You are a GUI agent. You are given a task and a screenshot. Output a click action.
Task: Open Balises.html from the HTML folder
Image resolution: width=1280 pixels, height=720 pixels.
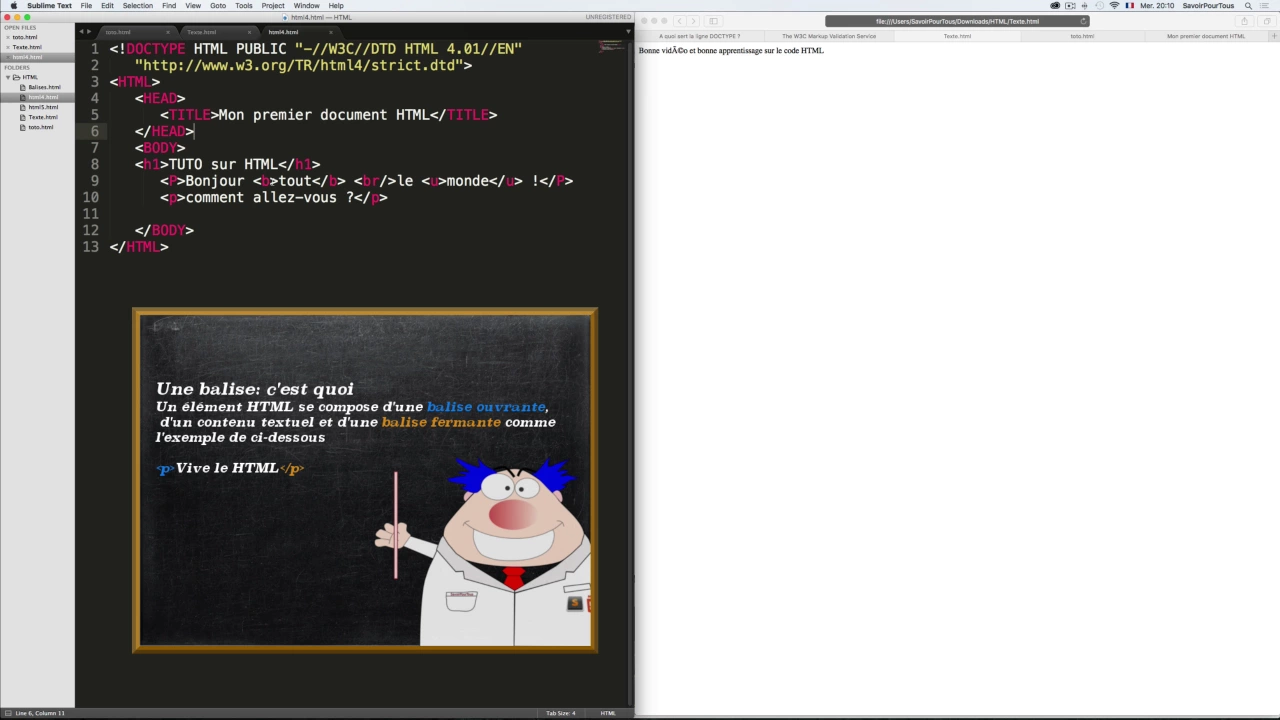pyautogui.click(x=44, y=87)
